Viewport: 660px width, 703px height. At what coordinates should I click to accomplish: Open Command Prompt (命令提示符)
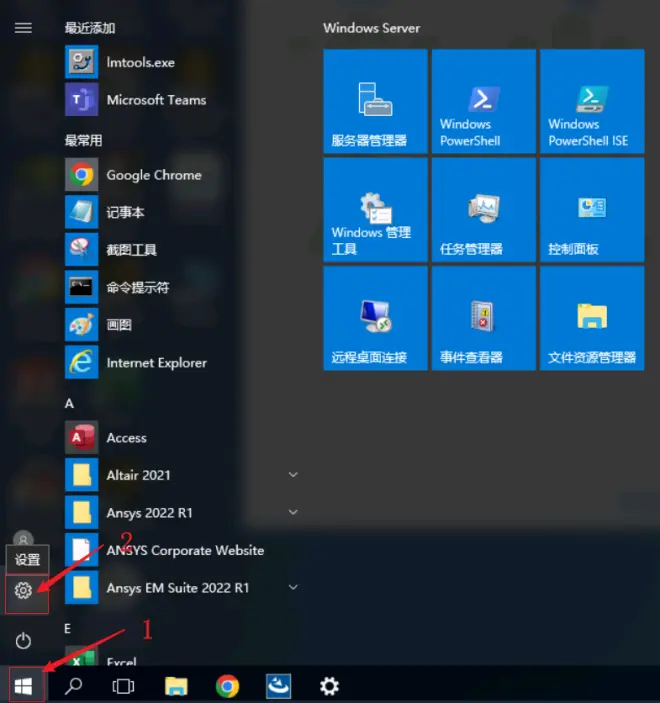click(182, 287)
